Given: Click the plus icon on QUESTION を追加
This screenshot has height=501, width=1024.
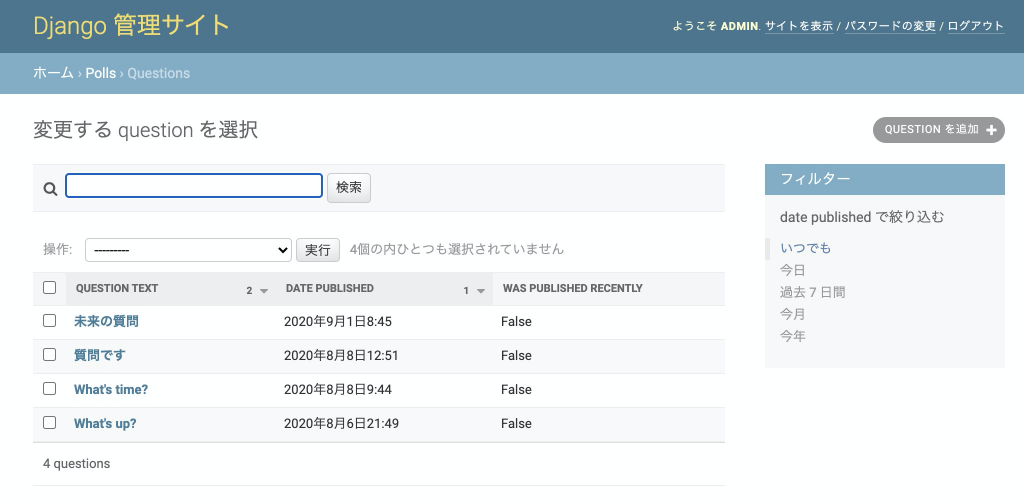Looking at the screenshot, I should [991, 130].
